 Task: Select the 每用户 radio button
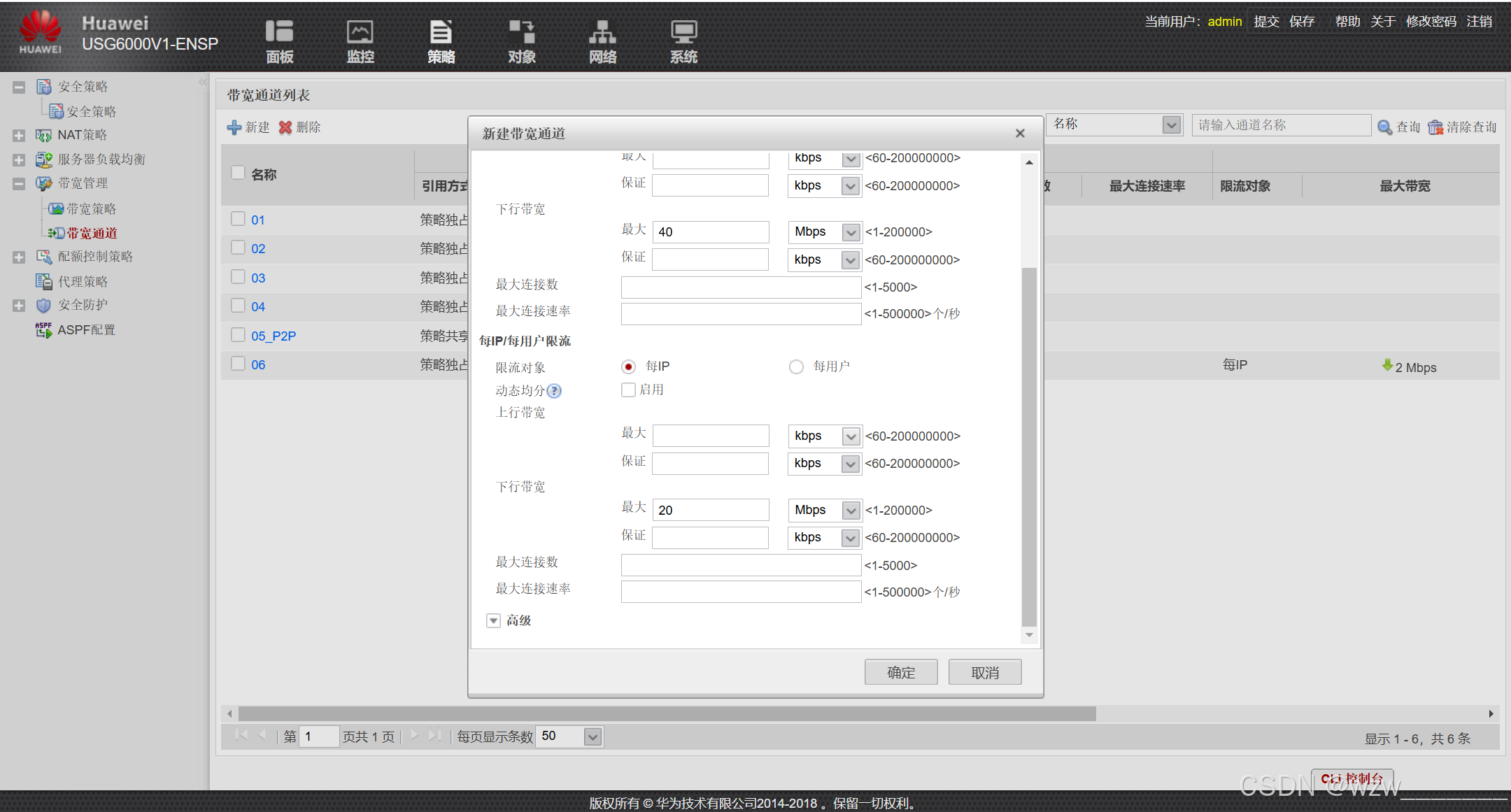[x=796, y=367]
